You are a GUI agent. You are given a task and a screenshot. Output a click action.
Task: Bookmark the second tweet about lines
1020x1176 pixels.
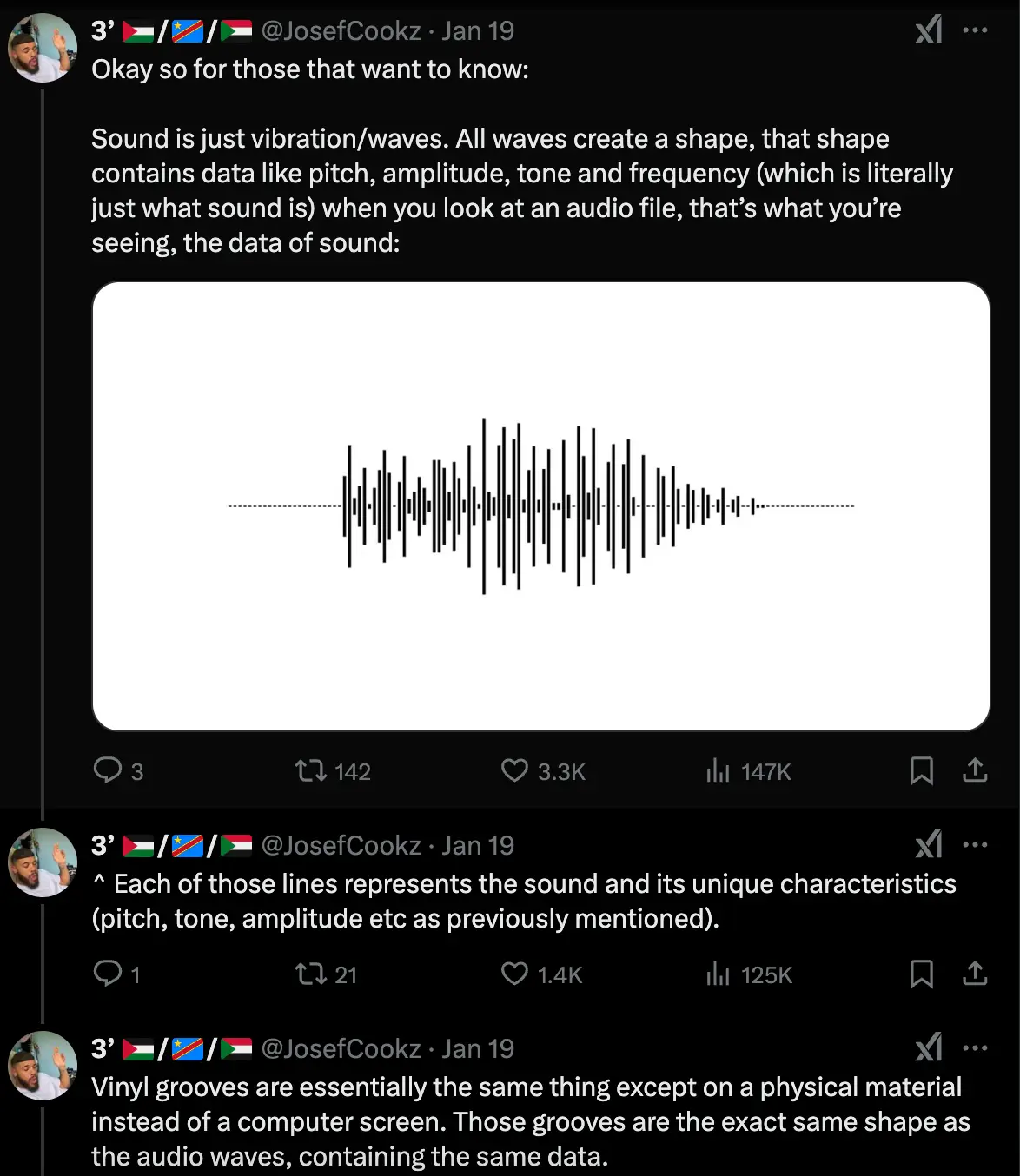click(x=921, y=974)
